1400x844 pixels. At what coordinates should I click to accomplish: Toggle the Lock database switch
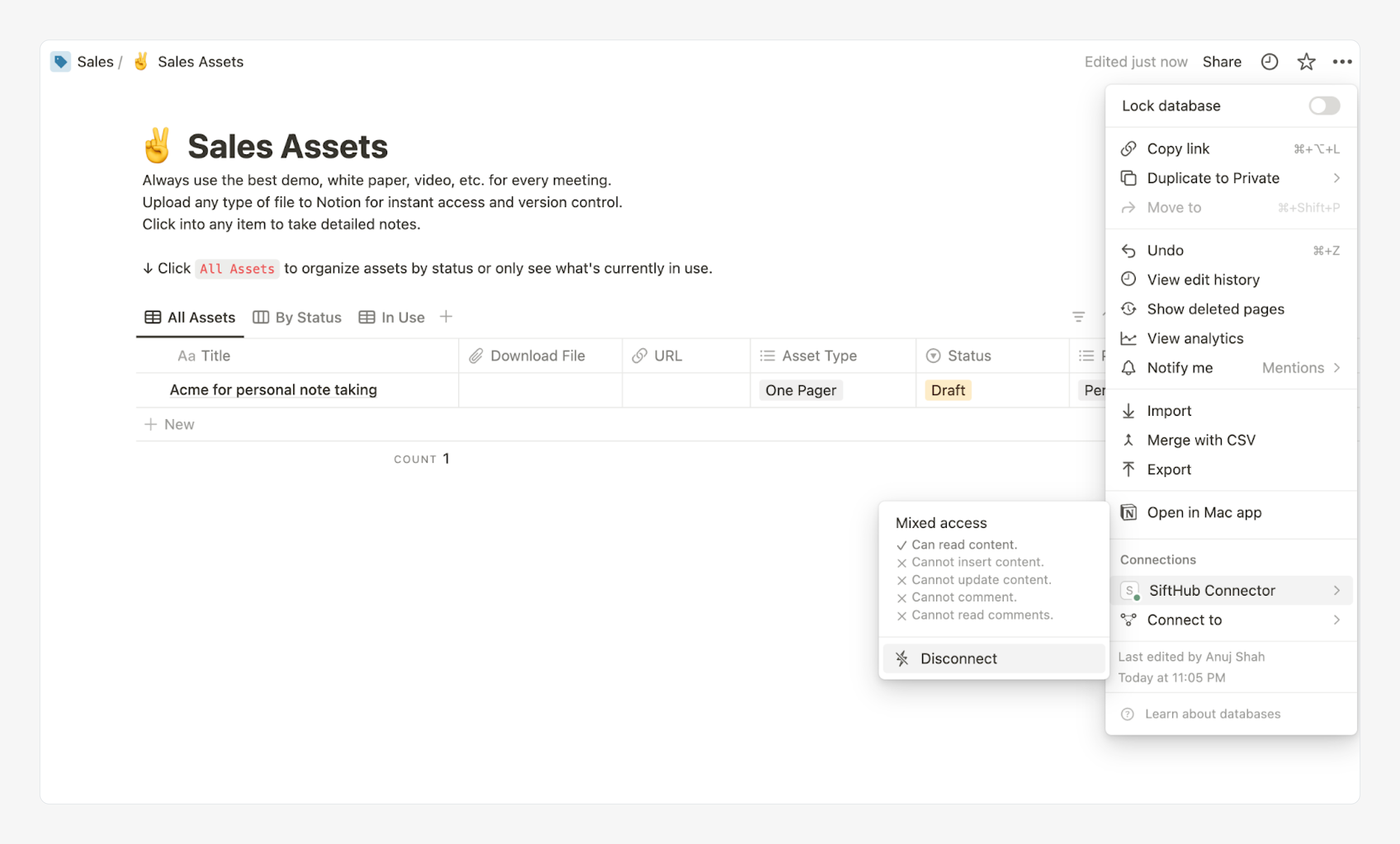click(1324, 106)
